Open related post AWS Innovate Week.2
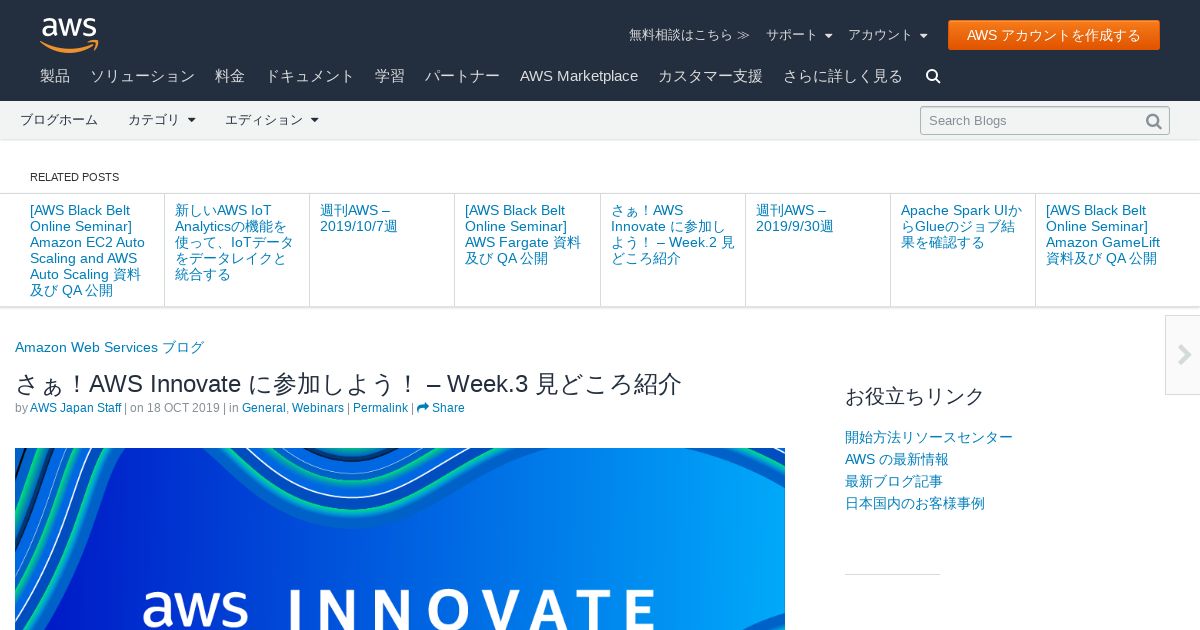Image resolution: width=1200 pixels, height=630 pixels. [672, 234]
